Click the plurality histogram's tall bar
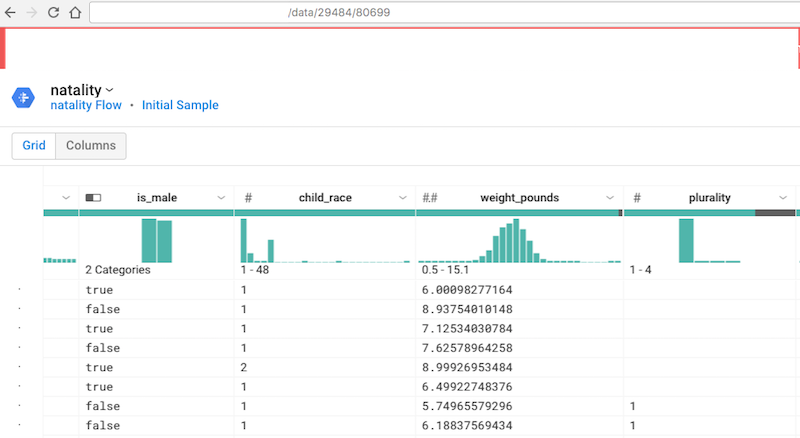800x438 pixels. coord(686,240)
